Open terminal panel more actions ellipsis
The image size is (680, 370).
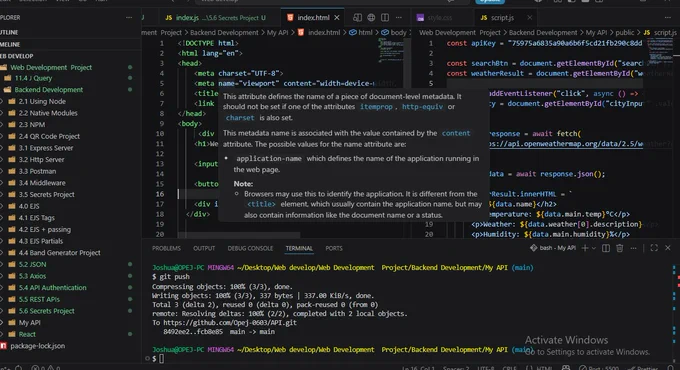click(x=634, y=248)
